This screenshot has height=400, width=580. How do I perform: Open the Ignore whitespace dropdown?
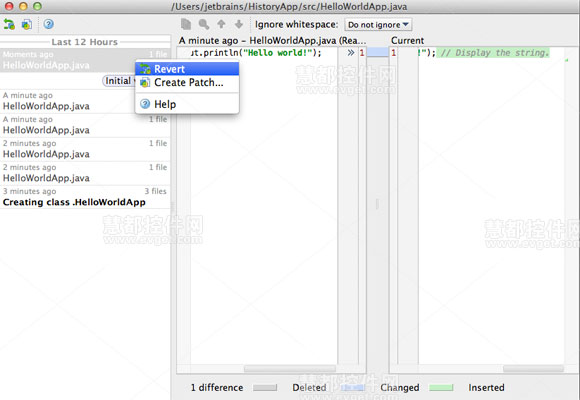(x=378, y=25)
